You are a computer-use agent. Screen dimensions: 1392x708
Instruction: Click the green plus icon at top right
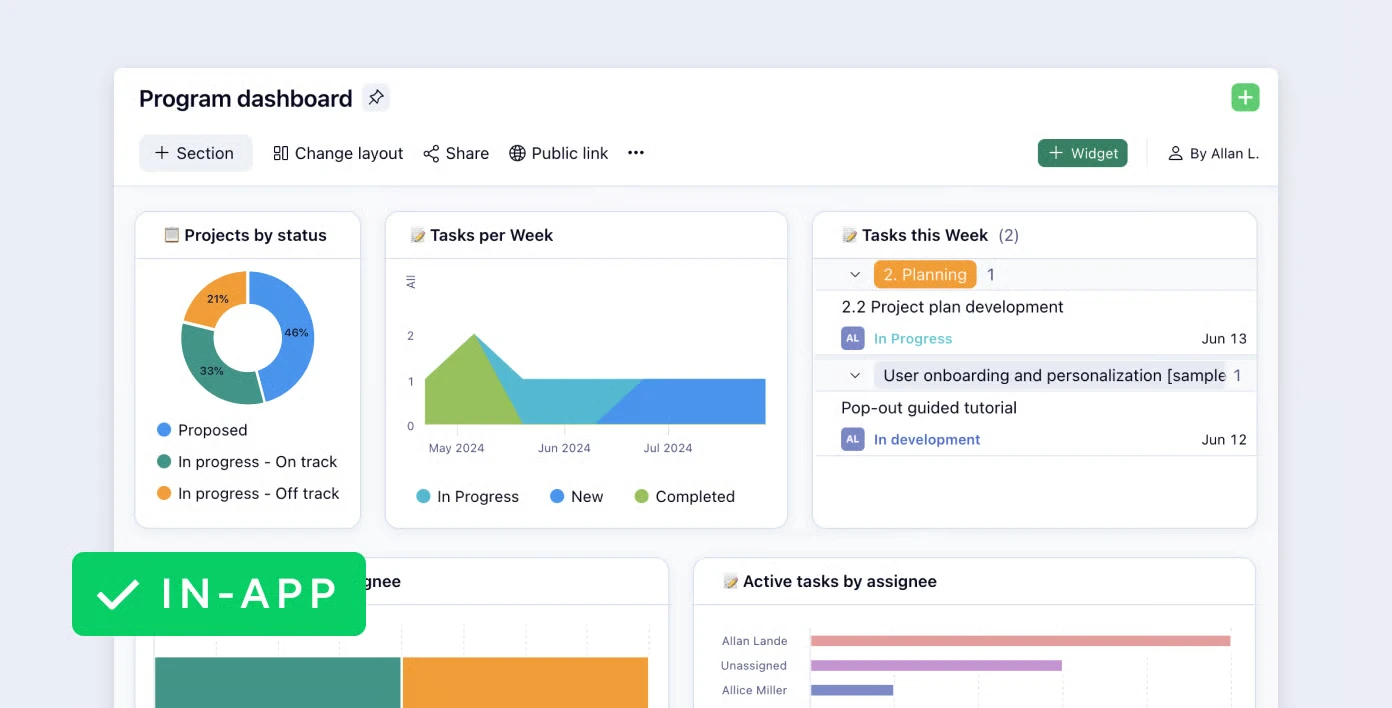pyautogui.click(x=1245, y=97)
